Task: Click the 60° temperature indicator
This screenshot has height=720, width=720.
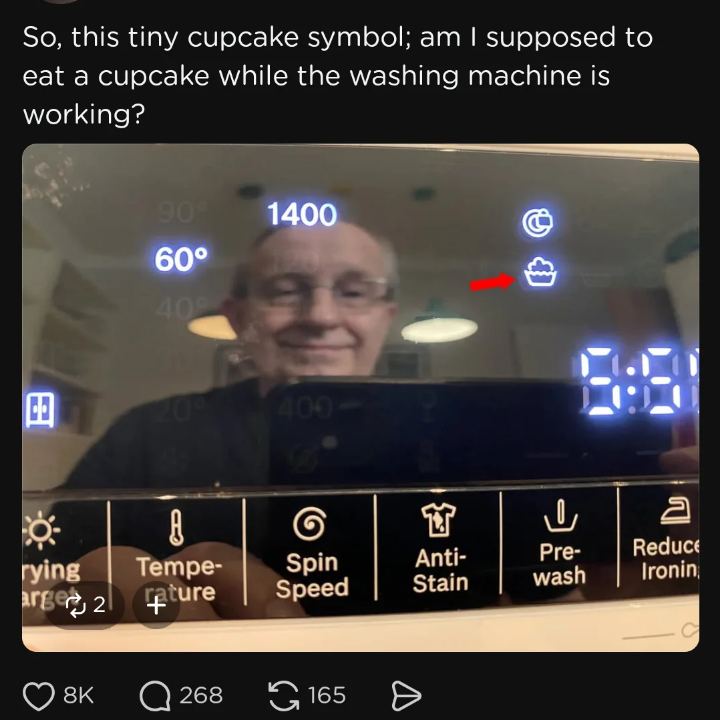Action: tap(181, 259)
